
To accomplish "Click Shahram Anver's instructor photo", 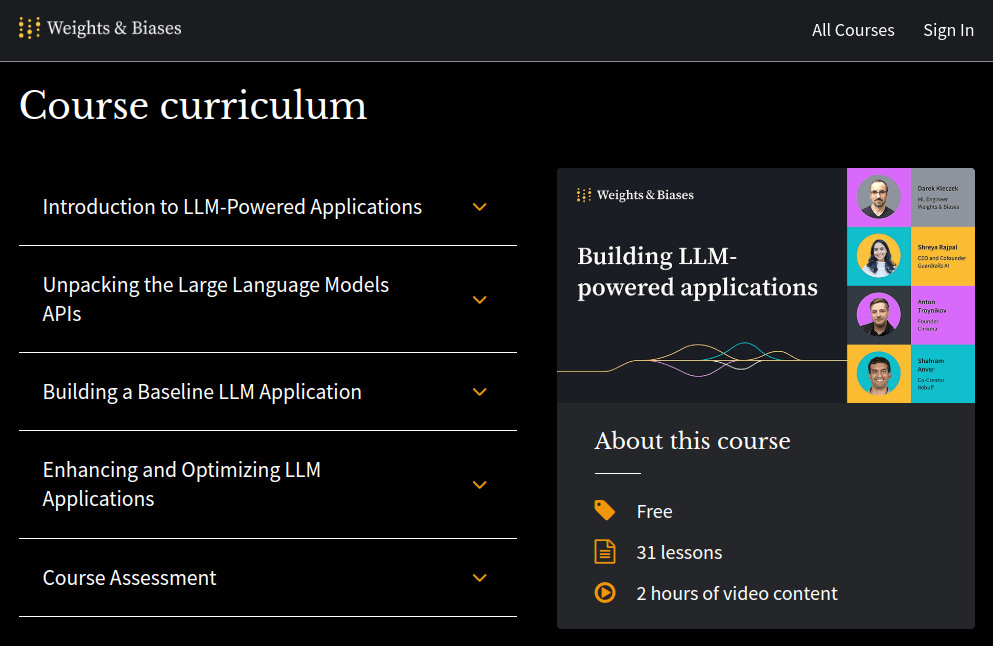I will (878, 373).
